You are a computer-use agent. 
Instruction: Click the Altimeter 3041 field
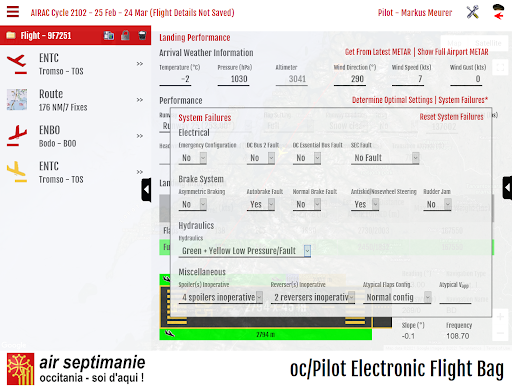click(x=292, y=79)
